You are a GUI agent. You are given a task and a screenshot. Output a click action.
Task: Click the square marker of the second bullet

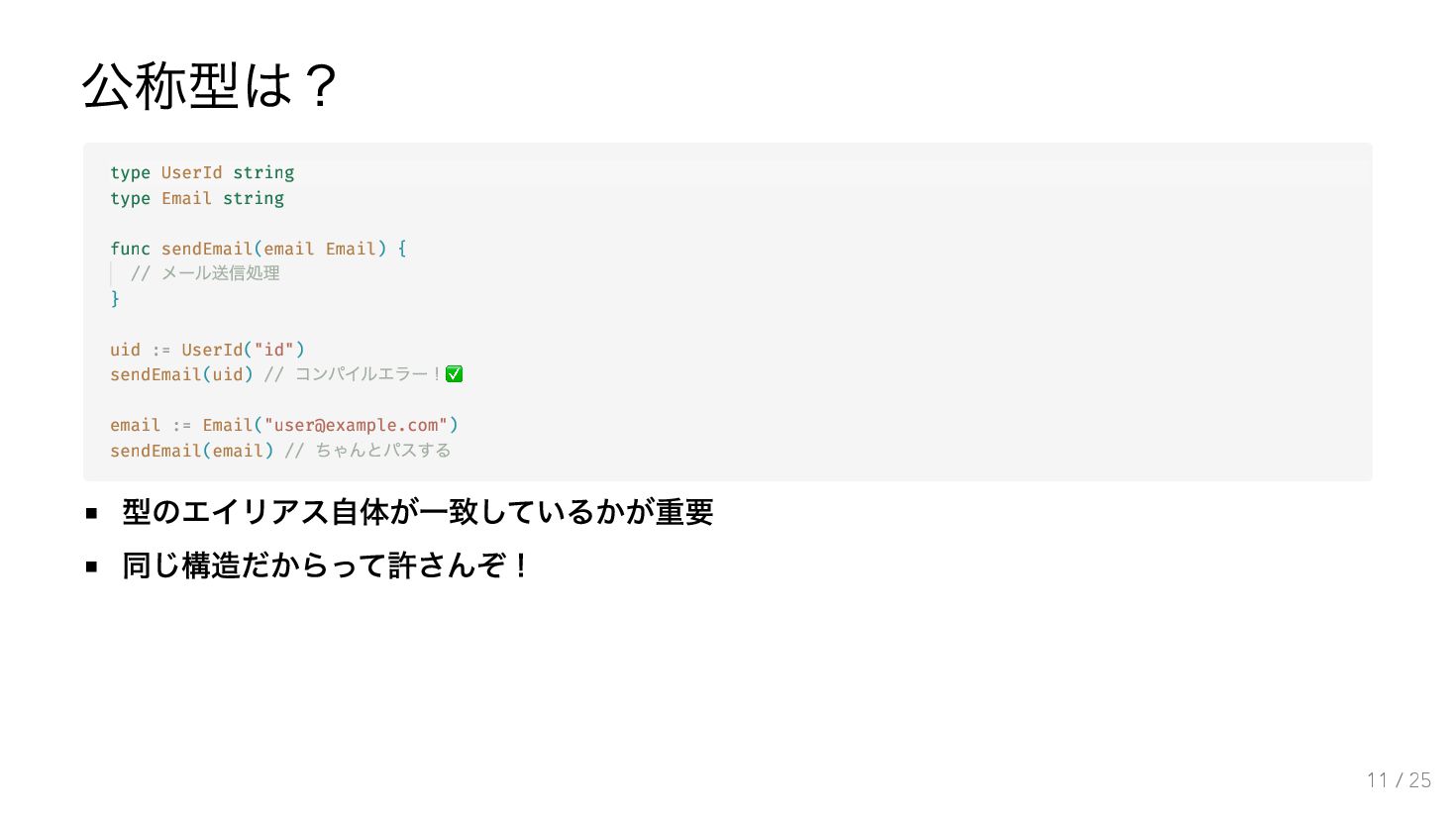[91, 566]
